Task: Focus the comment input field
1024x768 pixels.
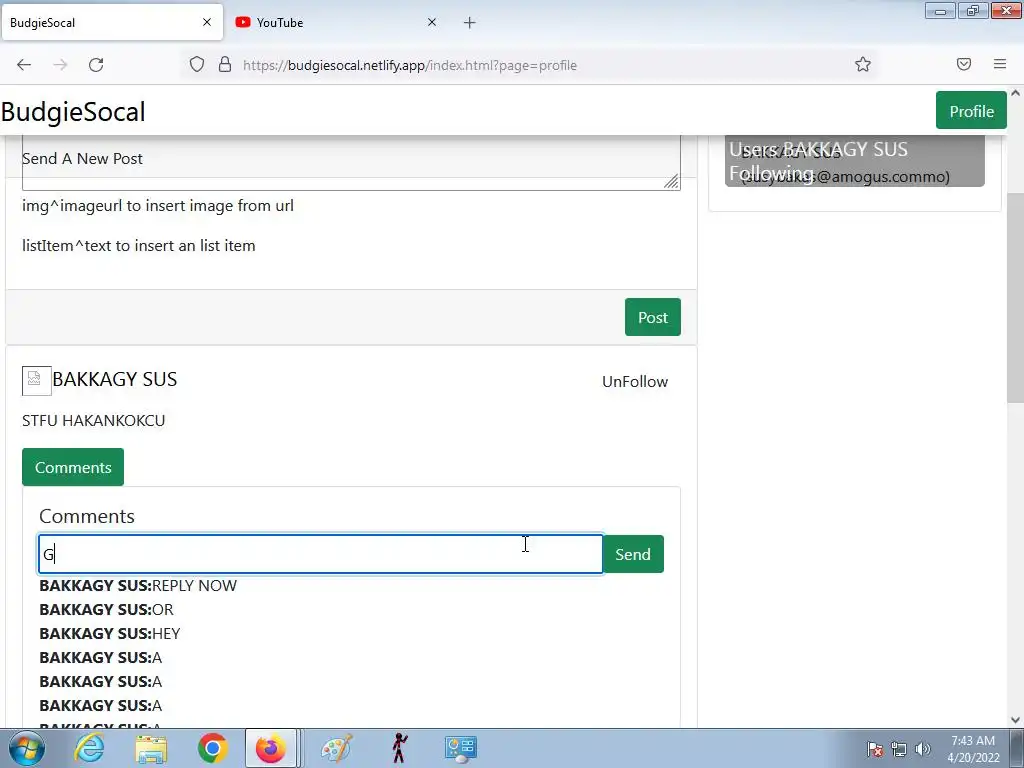Action: (x=321, y=554)
